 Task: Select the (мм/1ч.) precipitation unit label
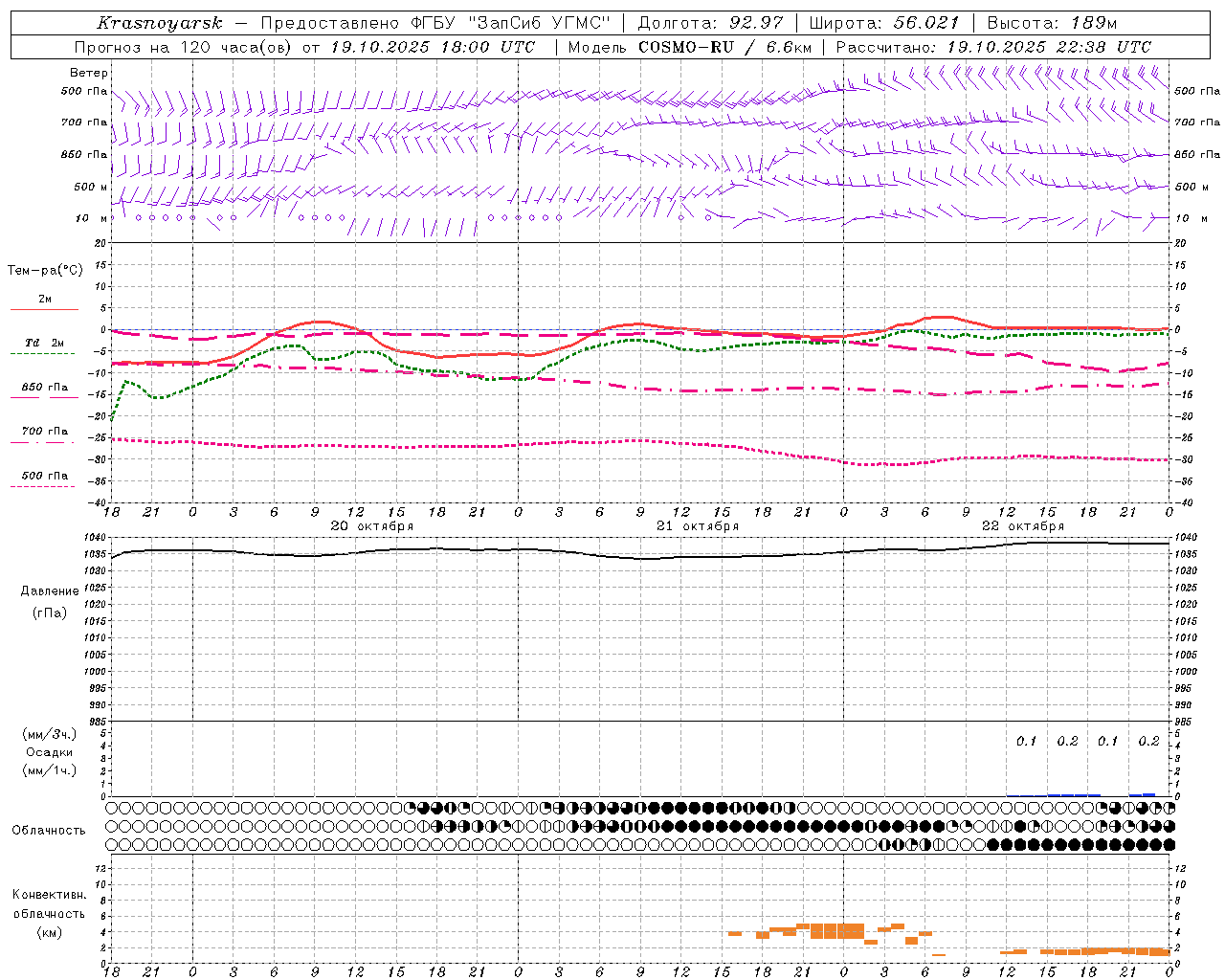pyautogui.click(x=50, y=770)
